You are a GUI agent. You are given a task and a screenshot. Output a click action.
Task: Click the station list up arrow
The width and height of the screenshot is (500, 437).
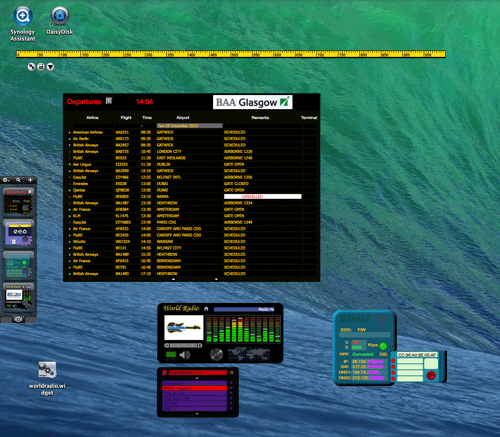(x=197, y=378)
